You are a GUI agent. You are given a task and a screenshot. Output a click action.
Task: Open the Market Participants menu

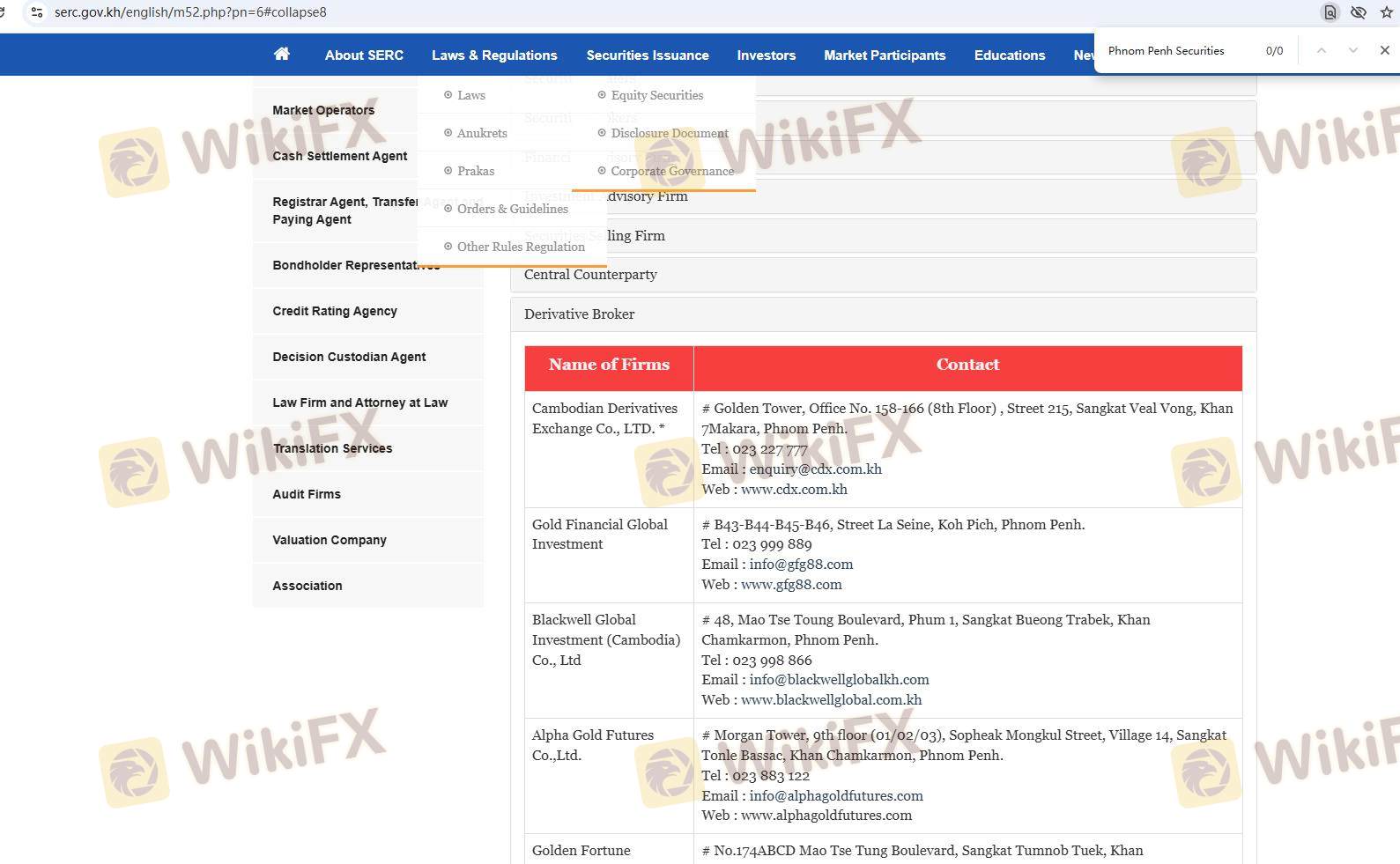click(x=884, y=55)
